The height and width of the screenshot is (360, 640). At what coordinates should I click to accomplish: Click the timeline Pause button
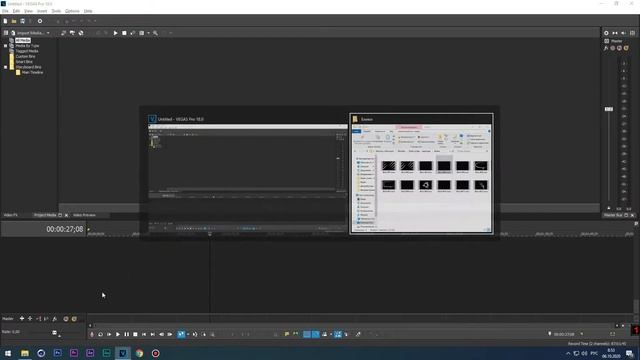tap(127, 334)
